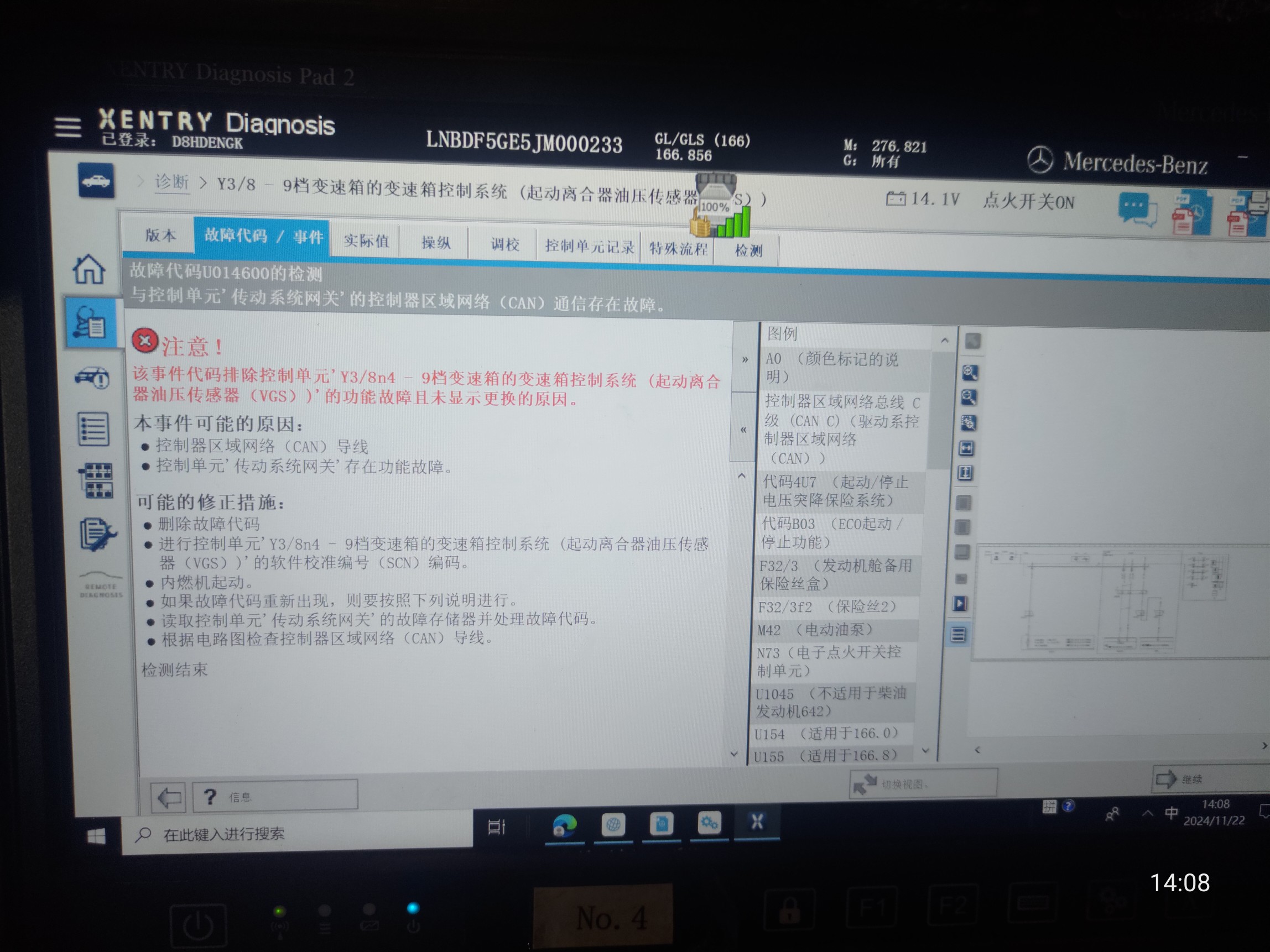Open the document with wrench sidebar icon
The height and width of the screenshot is (952, 1270).
point(97,533)
